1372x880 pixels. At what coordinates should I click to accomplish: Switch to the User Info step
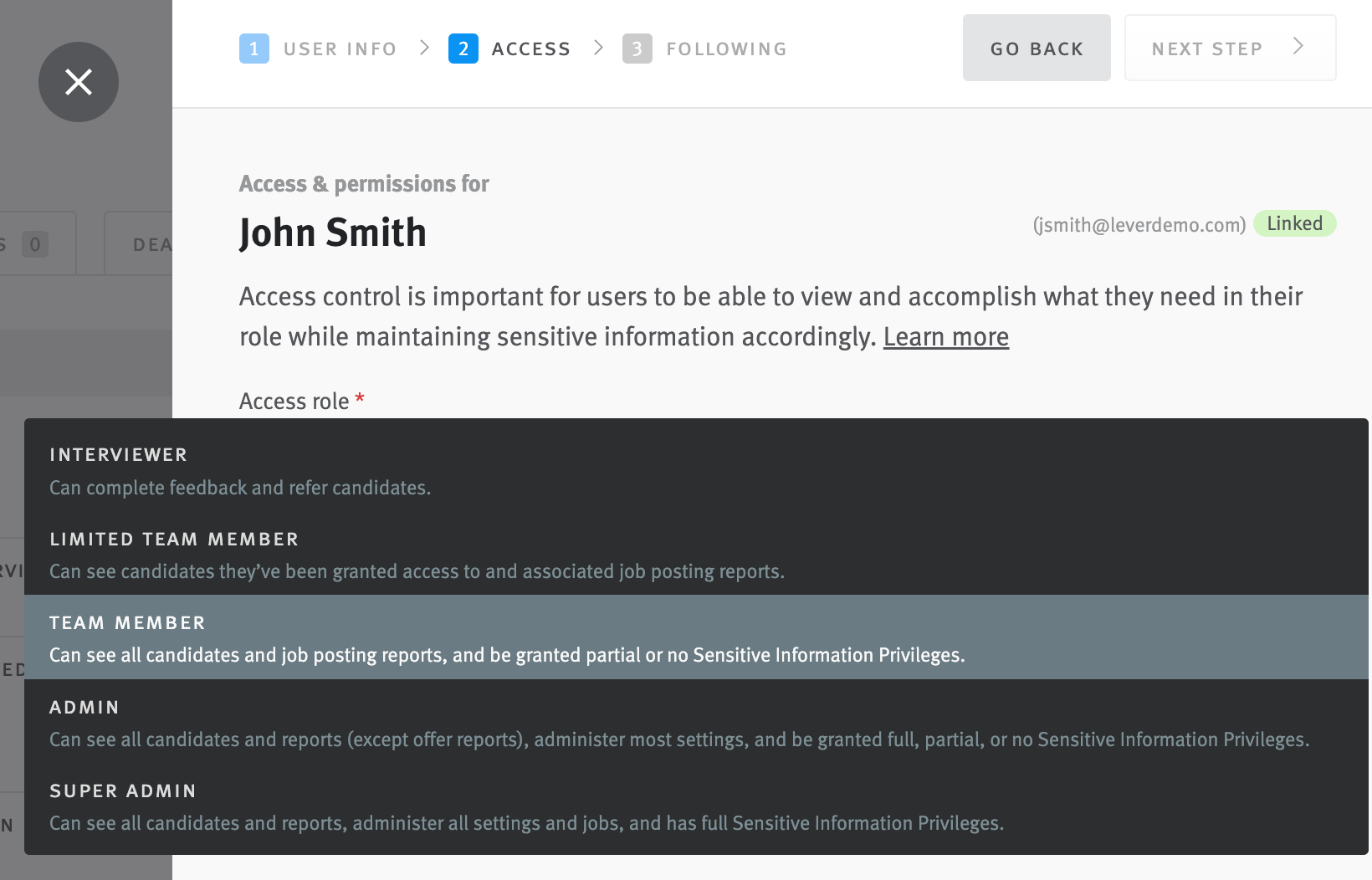(339, 49)
